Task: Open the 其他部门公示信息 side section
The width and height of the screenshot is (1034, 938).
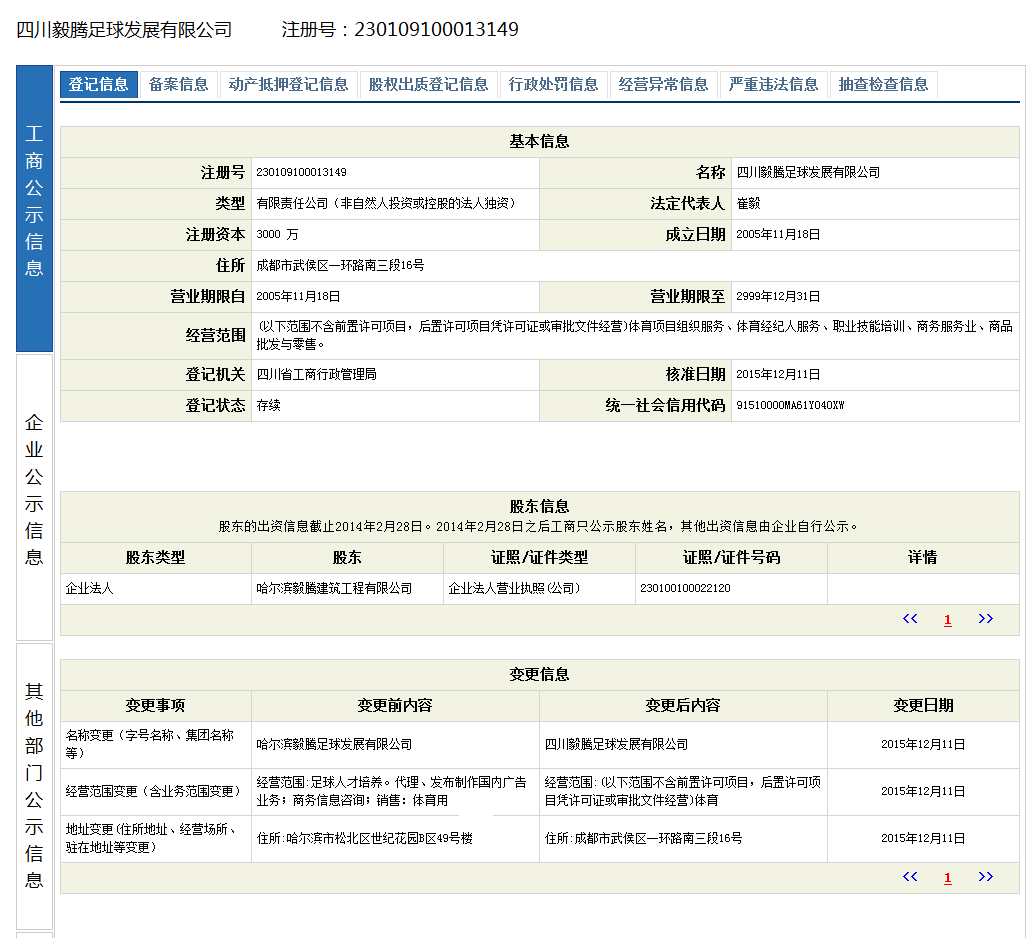Action: [34, 786]
